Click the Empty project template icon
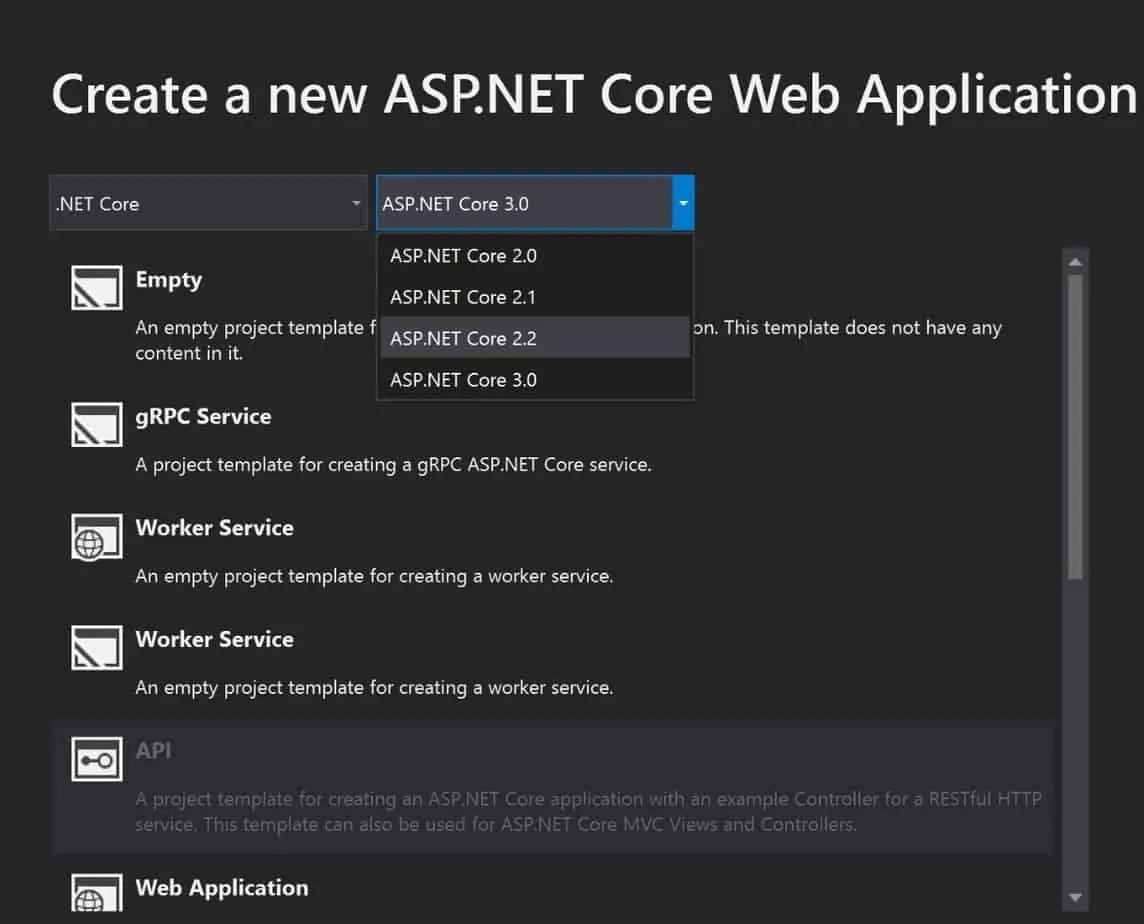The width and height of the screenshot is (1144, 924). (96, 287)
